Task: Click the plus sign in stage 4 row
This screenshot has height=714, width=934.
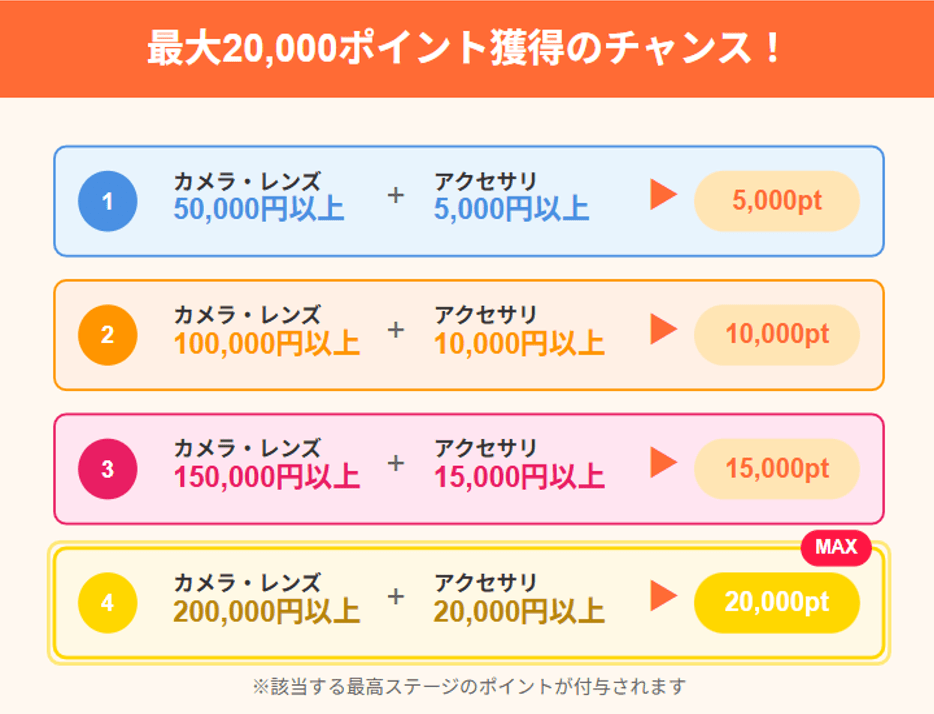Action: (396, 597)
